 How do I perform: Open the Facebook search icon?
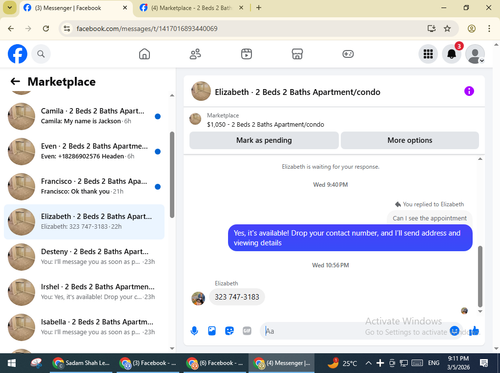(x=41, y=54)
